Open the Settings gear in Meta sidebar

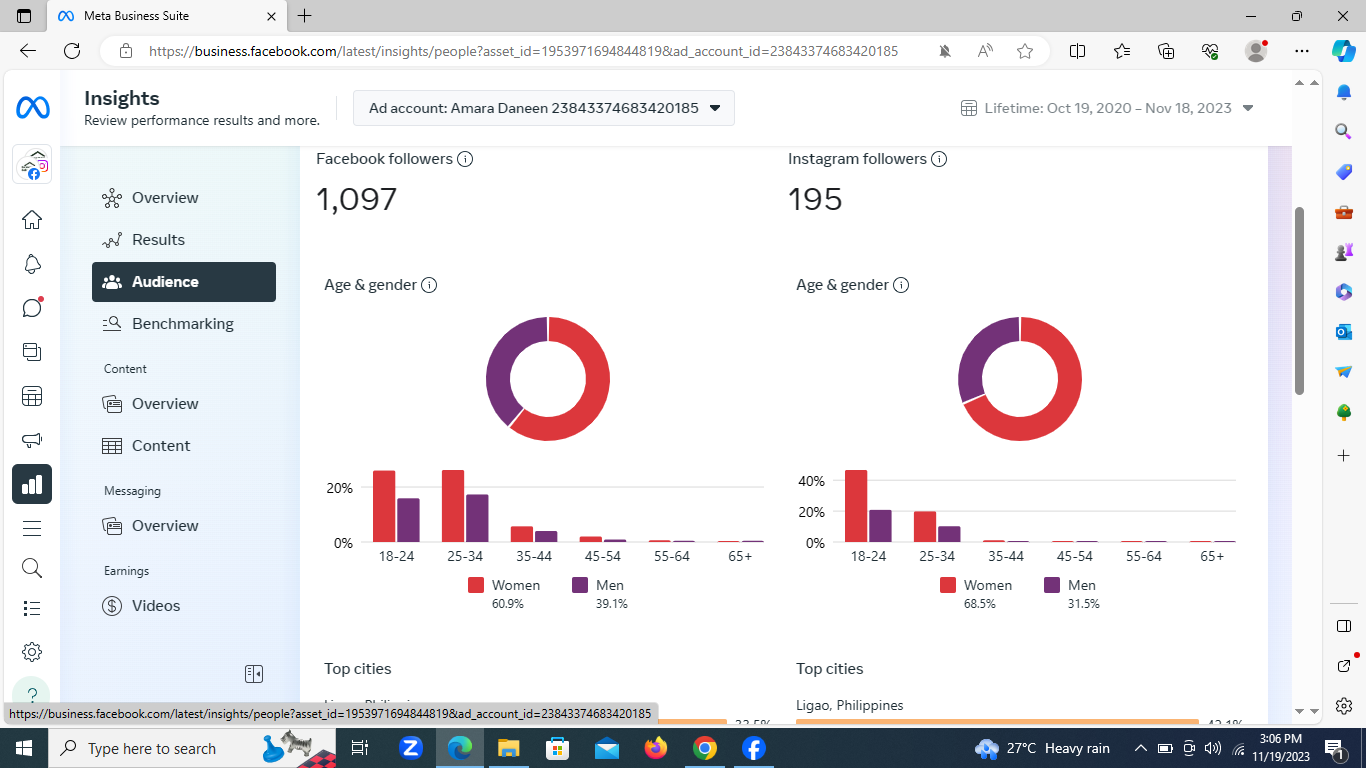coord(32,652)
